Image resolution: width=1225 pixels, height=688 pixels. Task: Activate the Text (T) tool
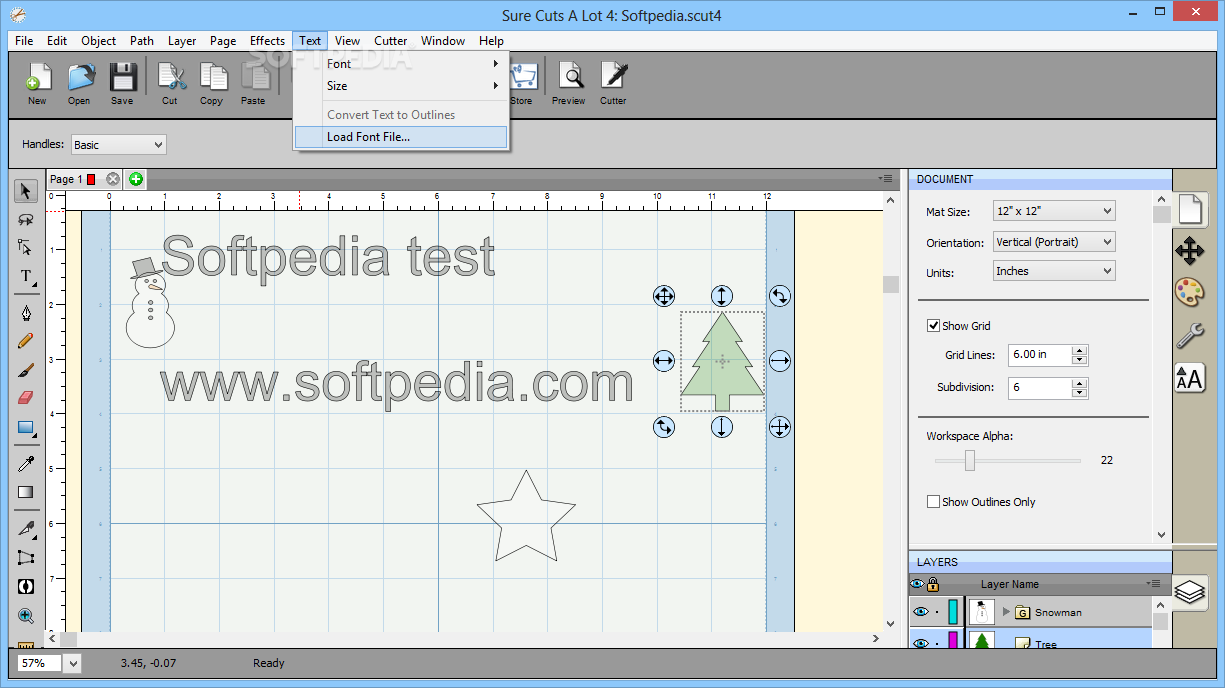click(26, 276)
